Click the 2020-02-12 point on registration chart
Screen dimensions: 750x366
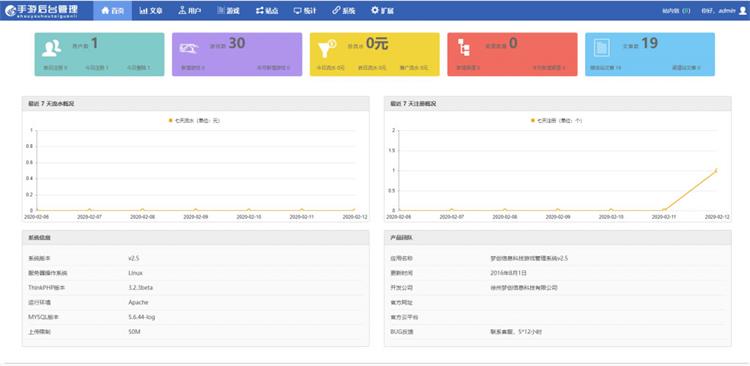pyautogui.click(x=716, y=170)
